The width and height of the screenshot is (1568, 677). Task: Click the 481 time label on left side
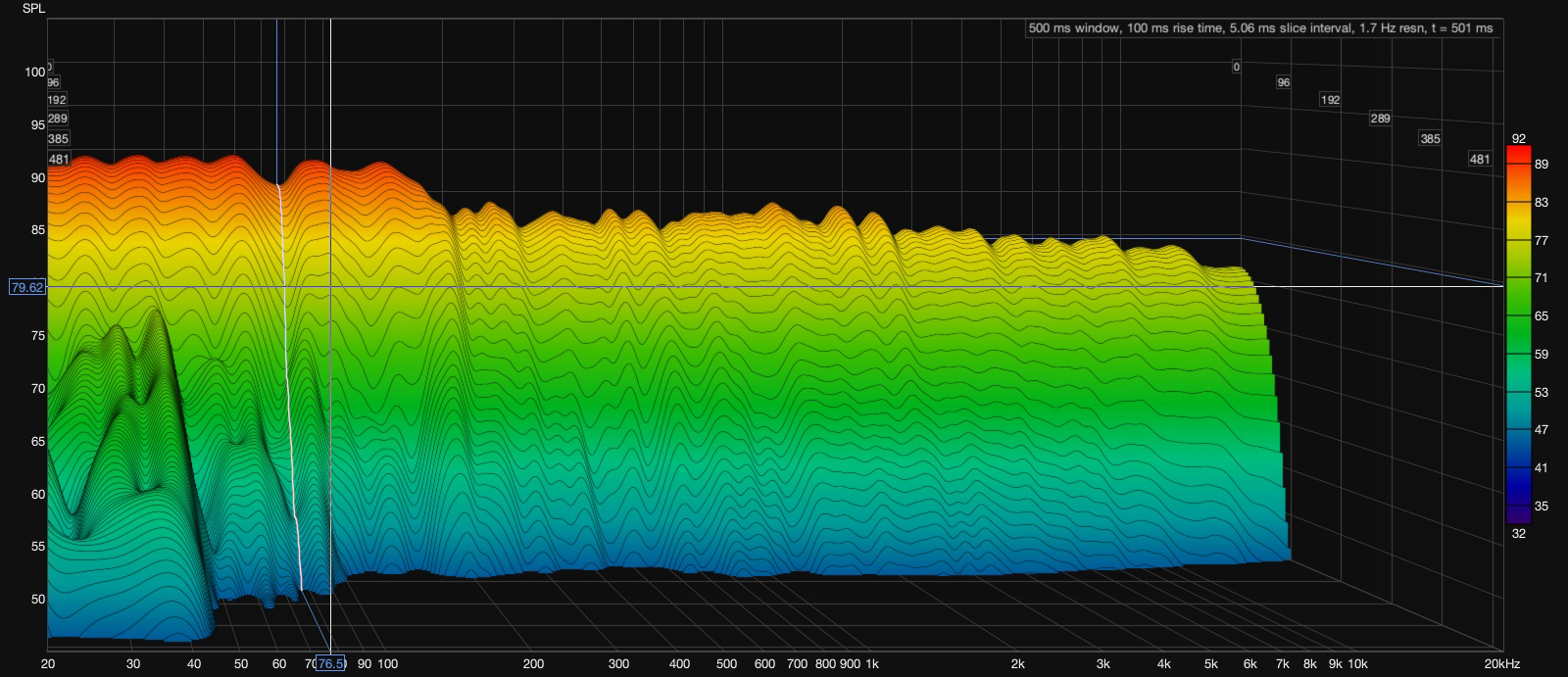[x=58, y=159]
